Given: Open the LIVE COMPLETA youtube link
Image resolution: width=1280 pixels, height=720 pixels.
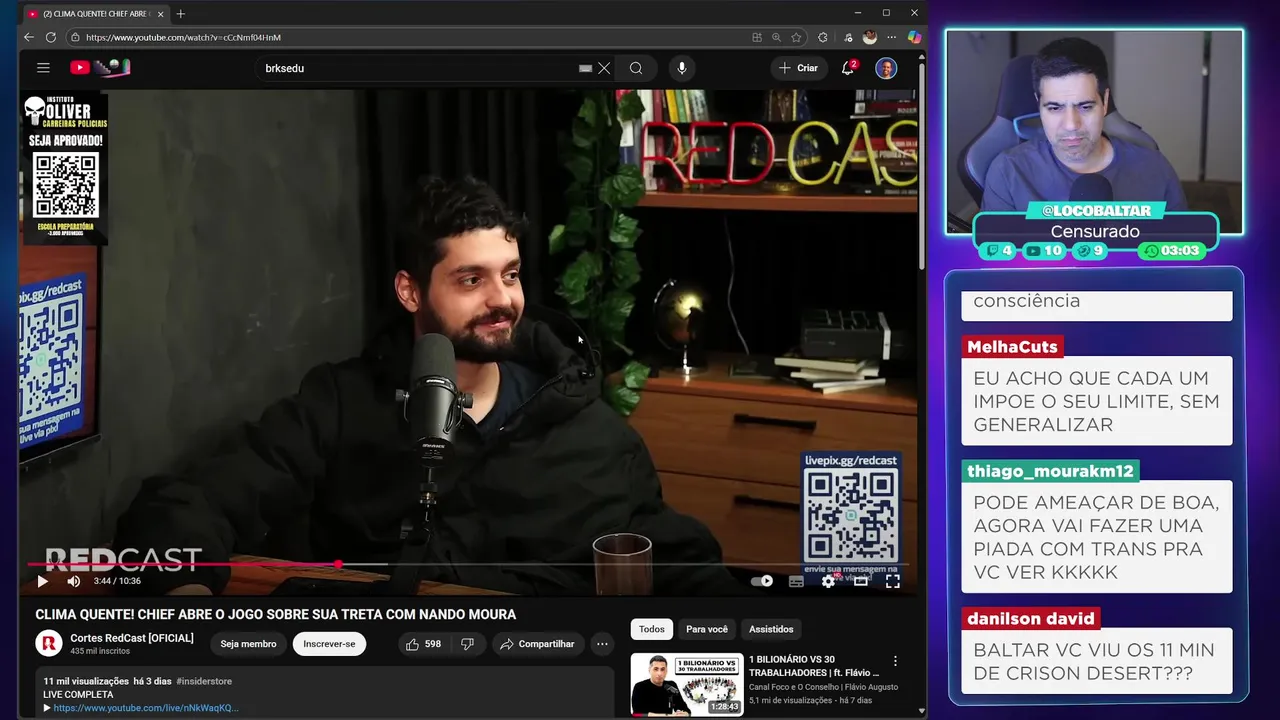Looking at the screenshot, I should 145,708.
